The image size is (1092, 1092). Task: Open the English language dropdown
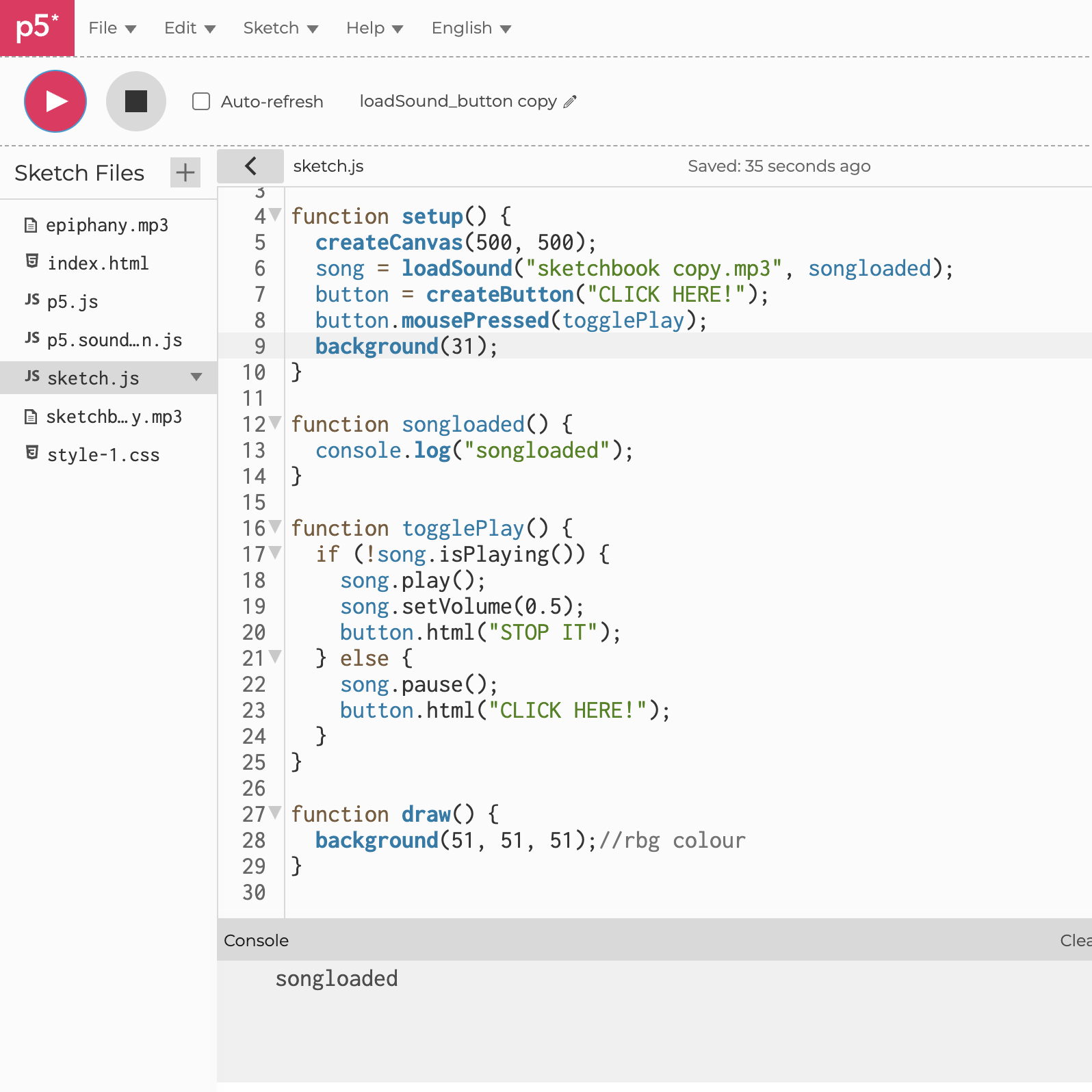(471, 28)
